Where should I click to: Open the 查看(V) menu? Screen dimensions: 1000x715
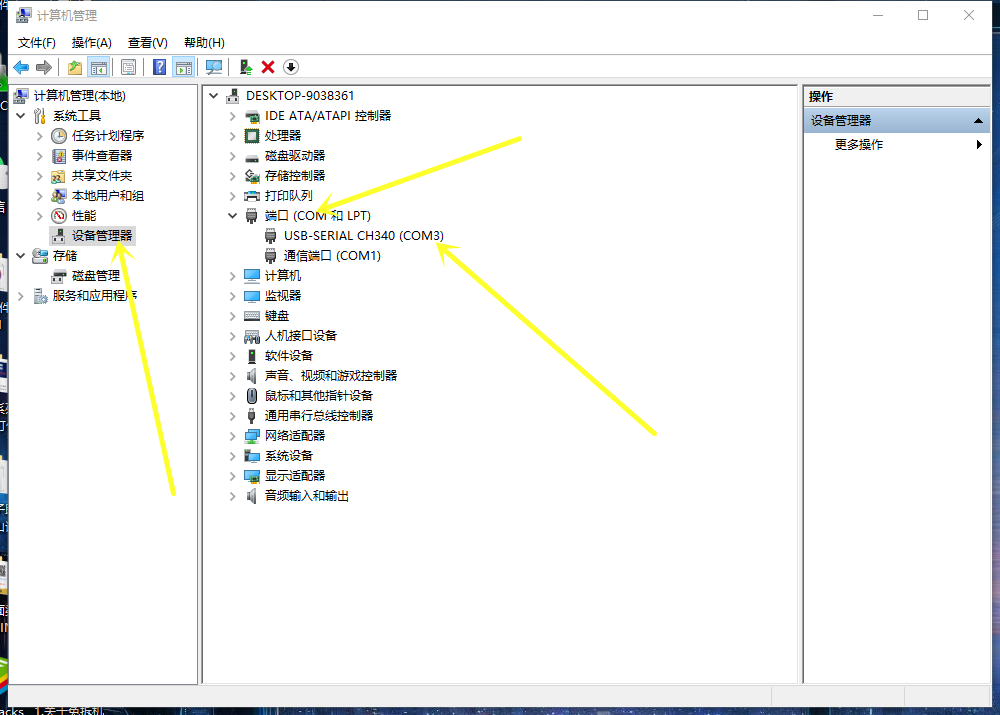147,43
